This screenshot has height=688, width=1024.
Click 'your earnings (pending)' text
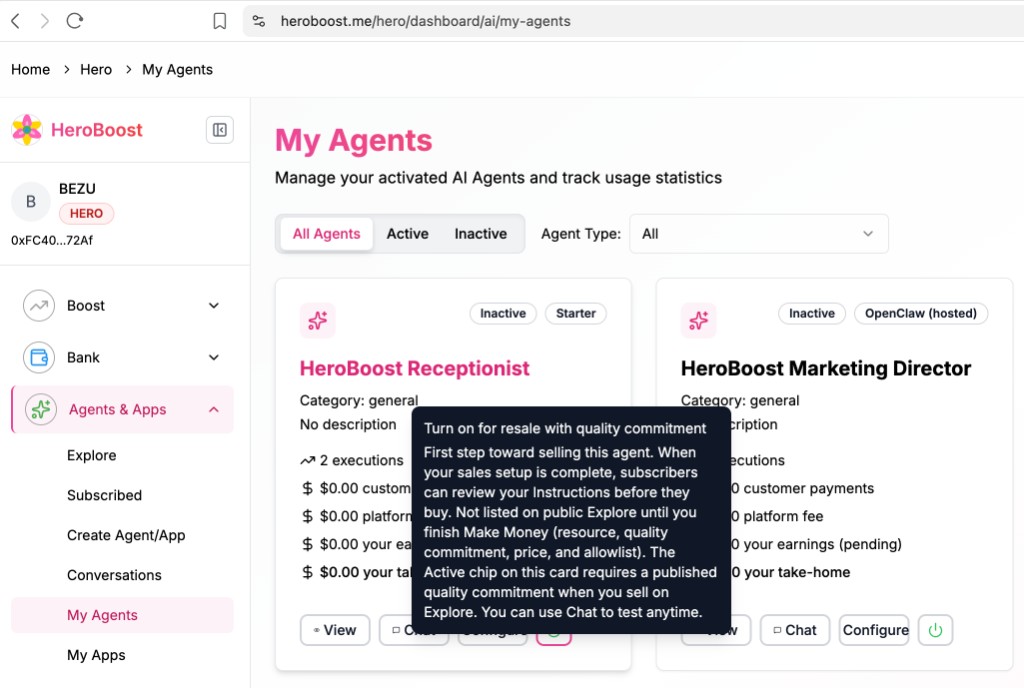[823, 544]
